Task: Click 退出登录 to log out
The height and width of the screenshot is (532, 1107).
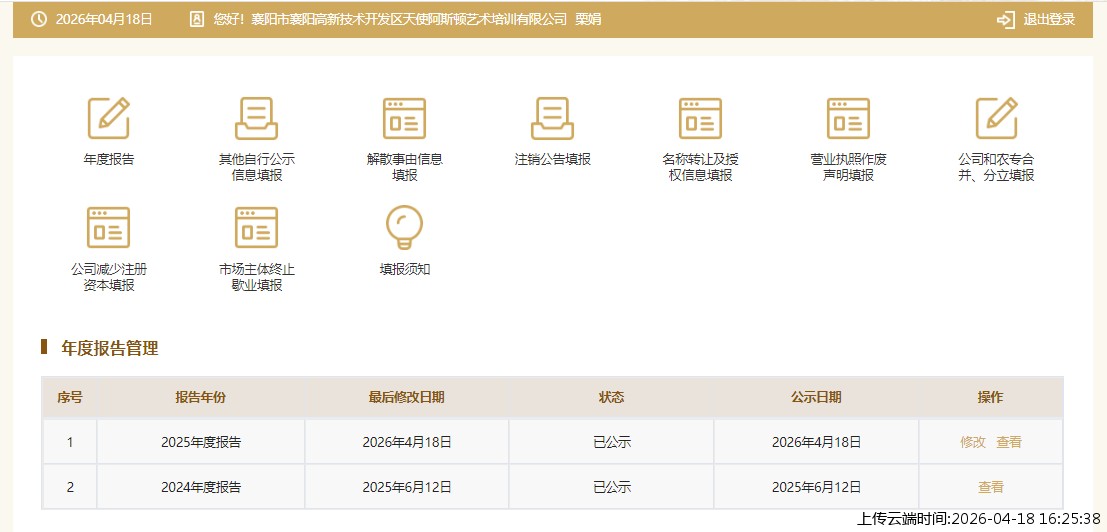Action: 1037,19
